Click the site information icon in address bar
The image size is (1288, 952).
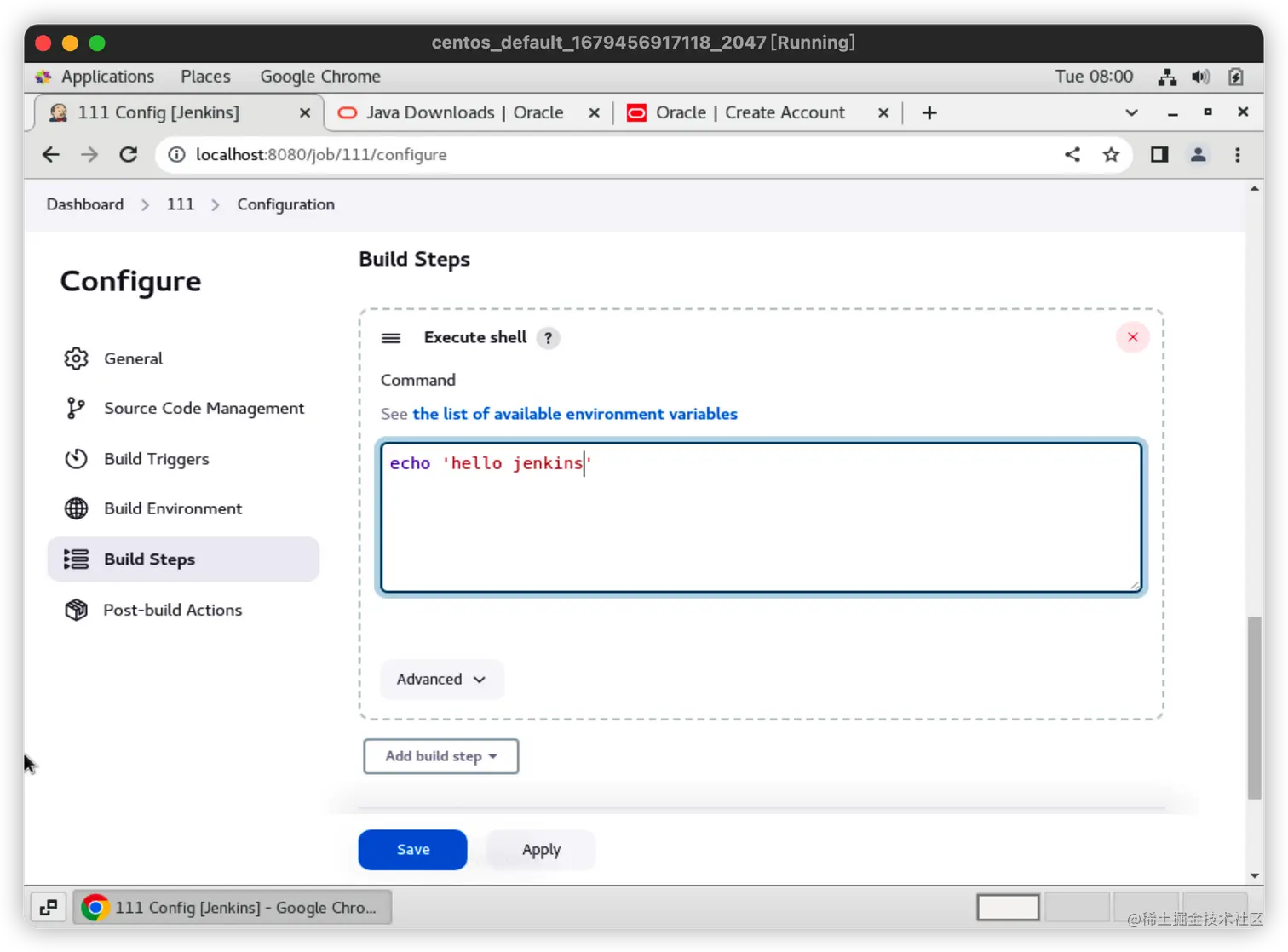click(x=176, y=154)
